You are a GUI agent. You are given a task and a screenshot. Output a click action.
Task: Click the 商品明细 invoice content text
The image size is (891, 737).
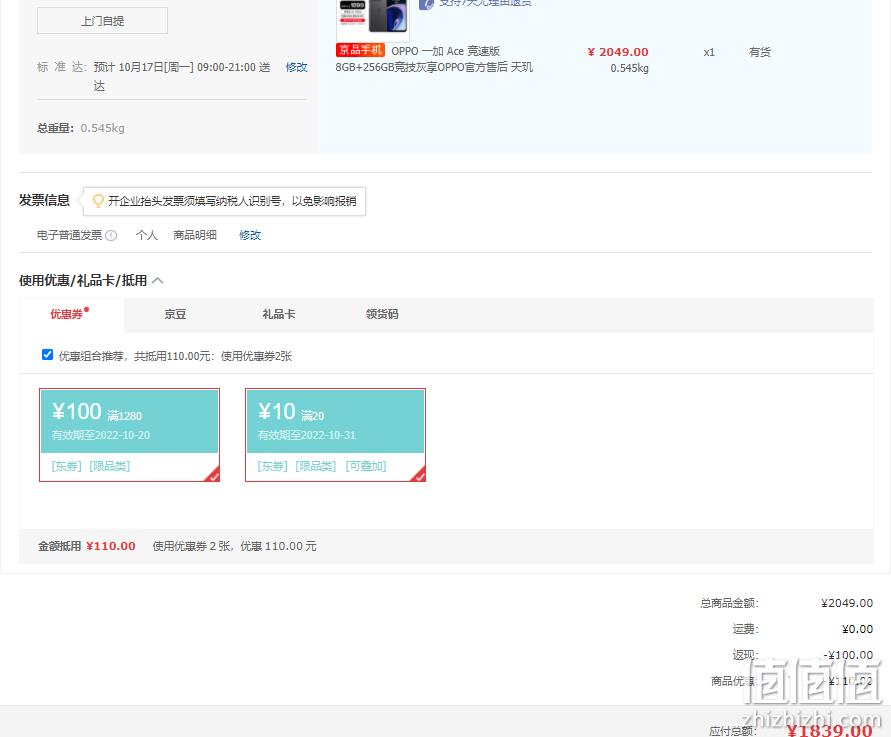(x=195, y=235)
